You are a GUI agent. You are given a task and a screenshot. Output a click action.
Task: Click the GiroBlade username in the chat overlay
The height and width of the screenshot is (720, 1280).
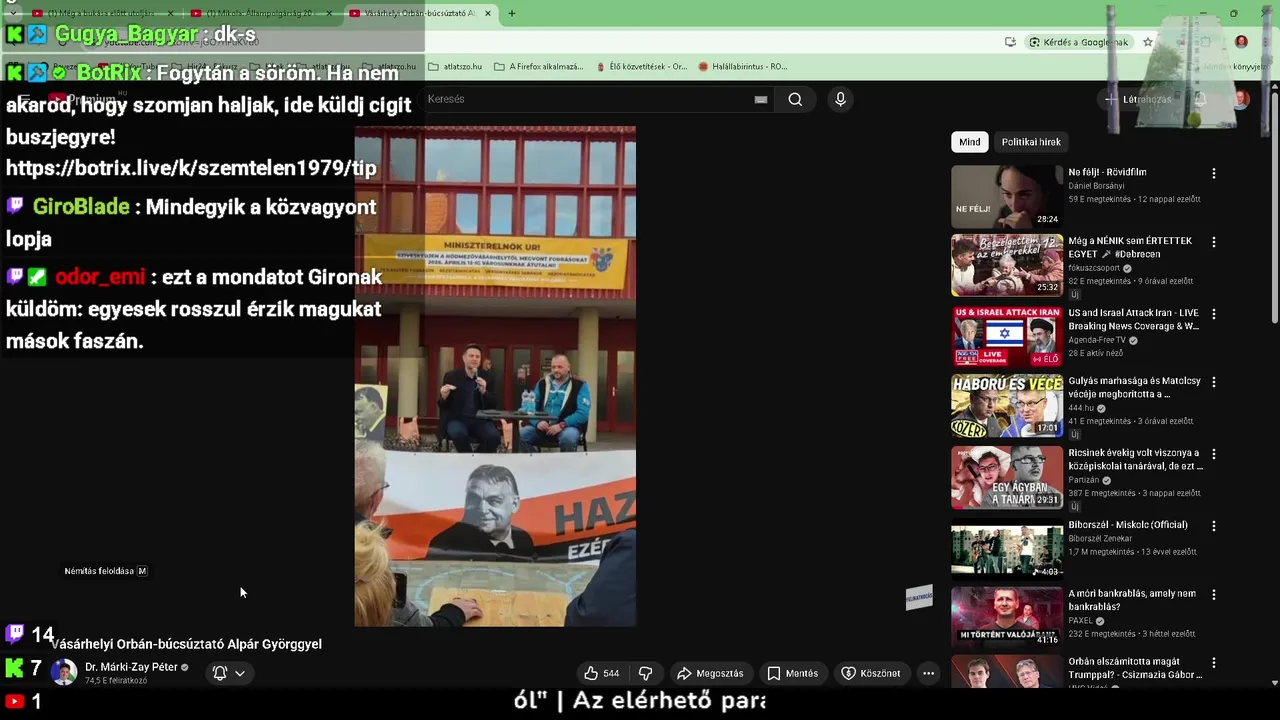(81, 207)
